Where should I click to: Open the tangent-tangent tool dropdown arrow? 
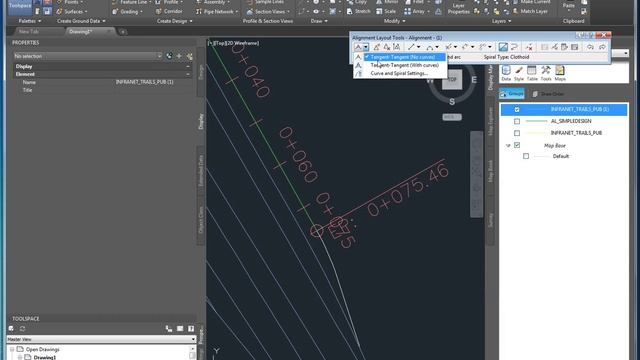(366, 47)
